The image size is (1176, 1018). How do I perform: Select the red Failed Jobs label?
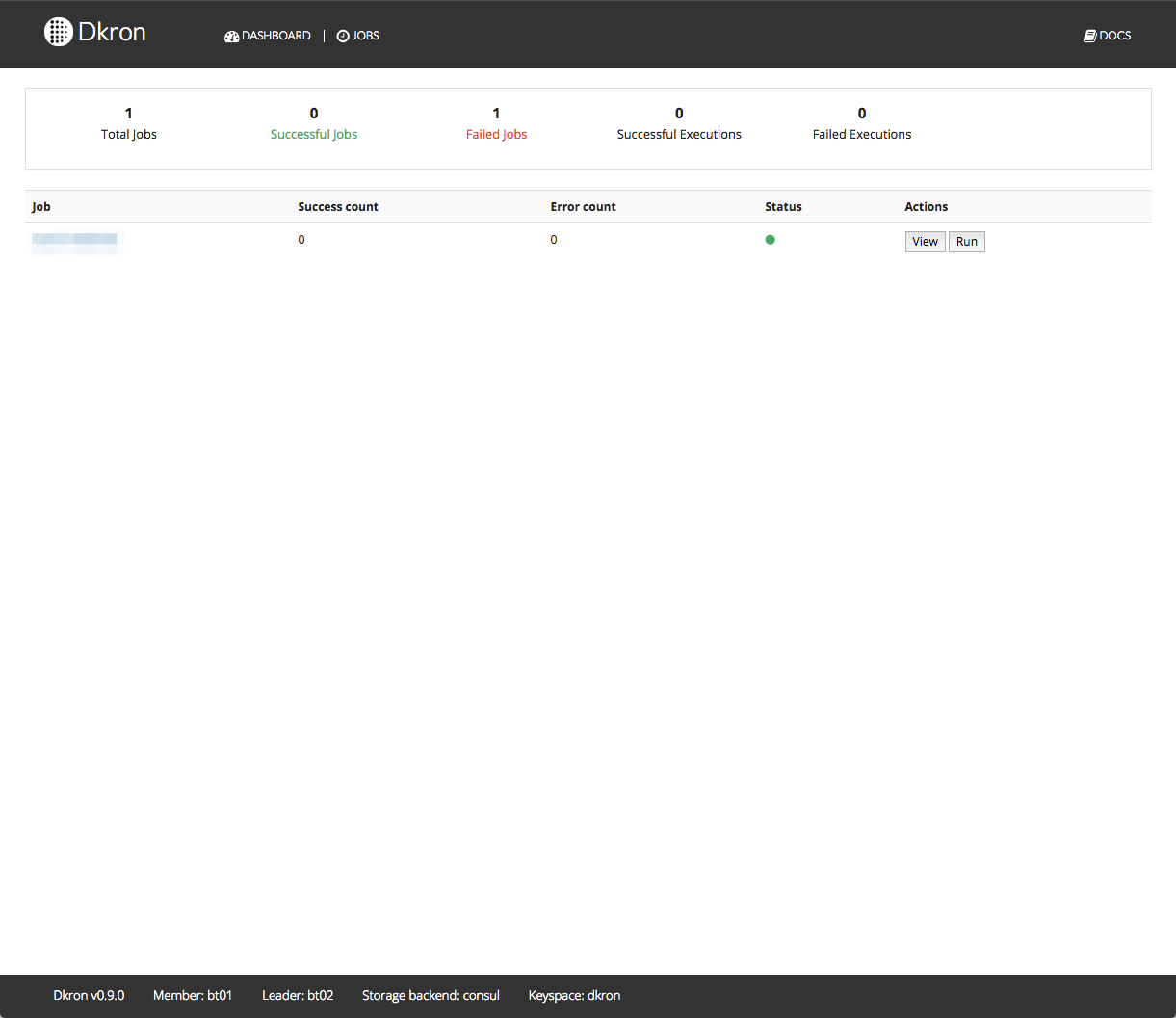pyautogui.click(x=496, y=135)
